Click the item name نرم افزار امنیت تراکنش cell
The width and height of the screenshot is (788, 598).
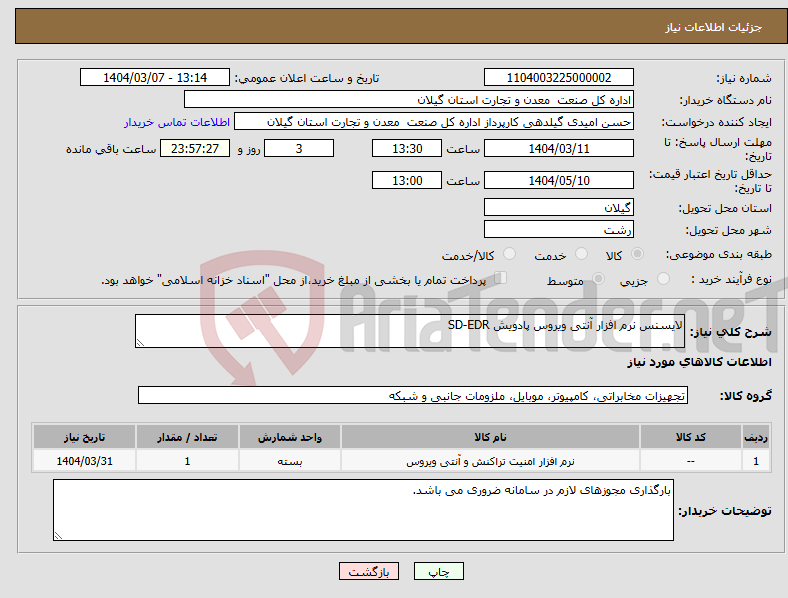490,461
